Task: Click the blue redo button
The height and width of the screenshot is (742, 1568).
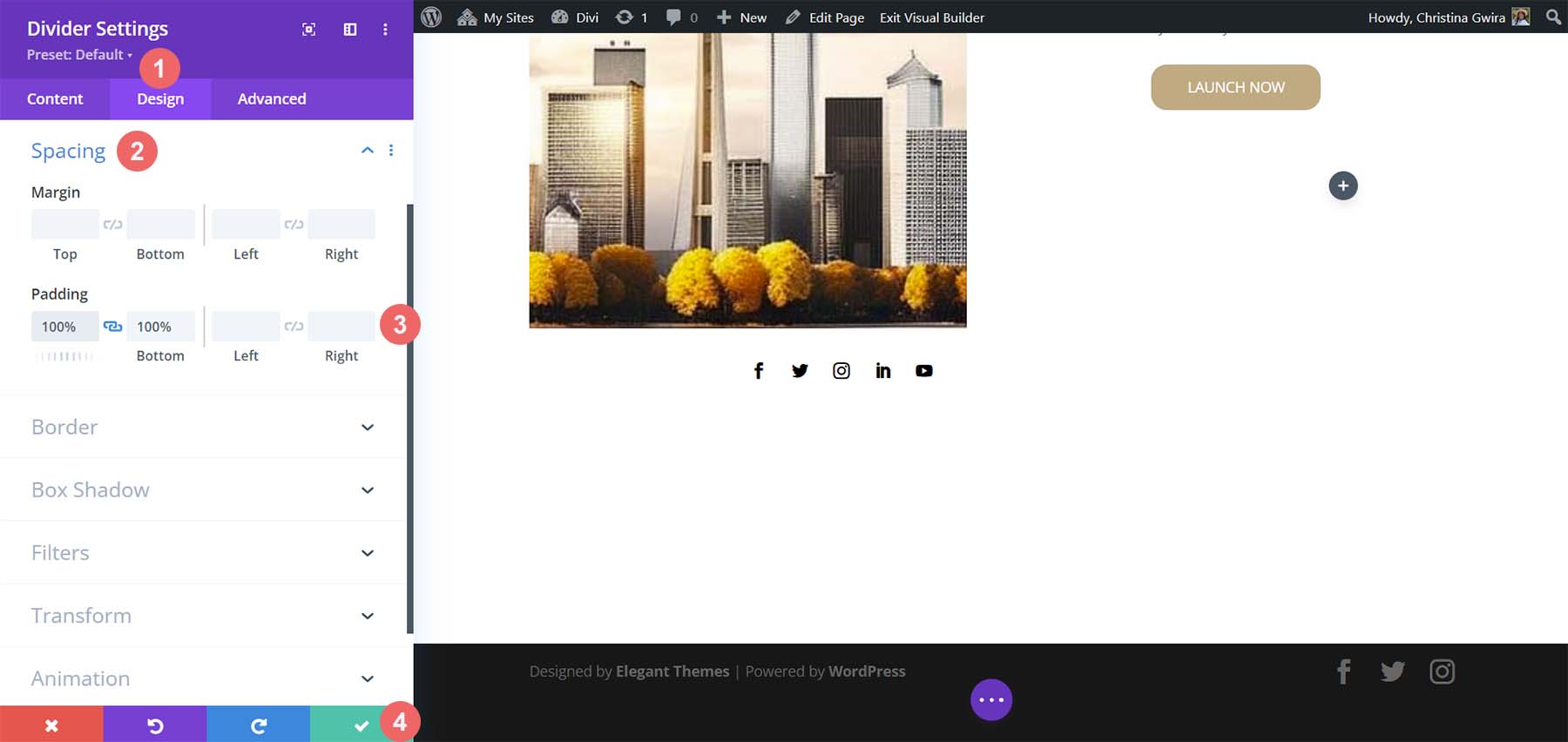Action: pyautogui.click(x=258, y=725)
